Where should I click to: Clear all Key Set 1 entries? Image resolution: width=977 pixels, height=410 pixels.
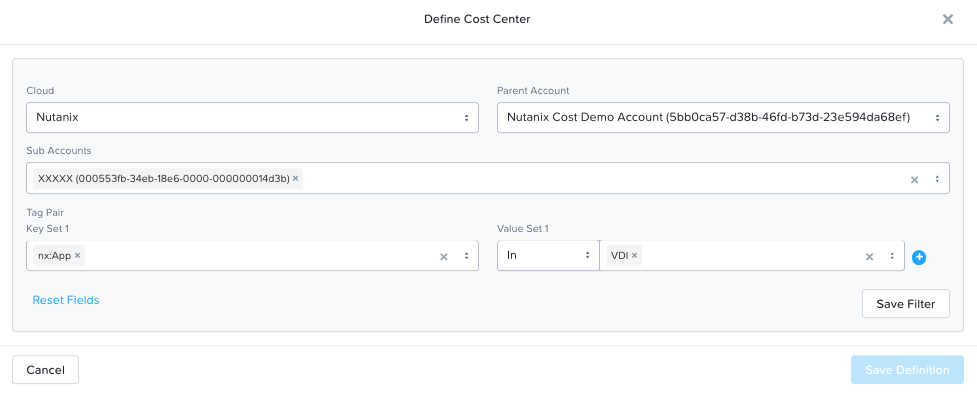[444, 256]
